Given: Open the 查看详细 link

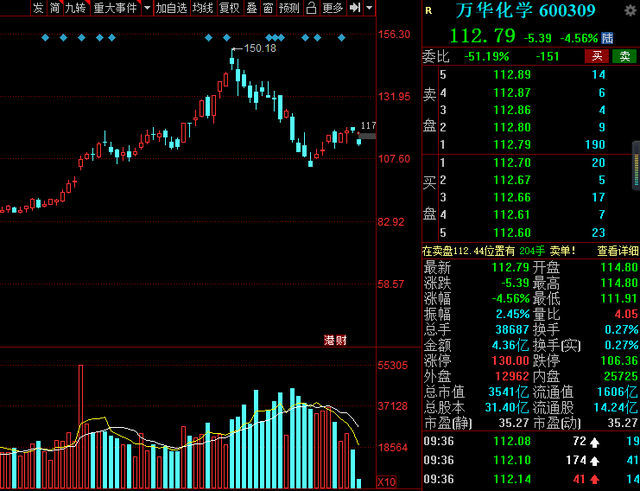Looking at the screenshot, I should (618, 251).
